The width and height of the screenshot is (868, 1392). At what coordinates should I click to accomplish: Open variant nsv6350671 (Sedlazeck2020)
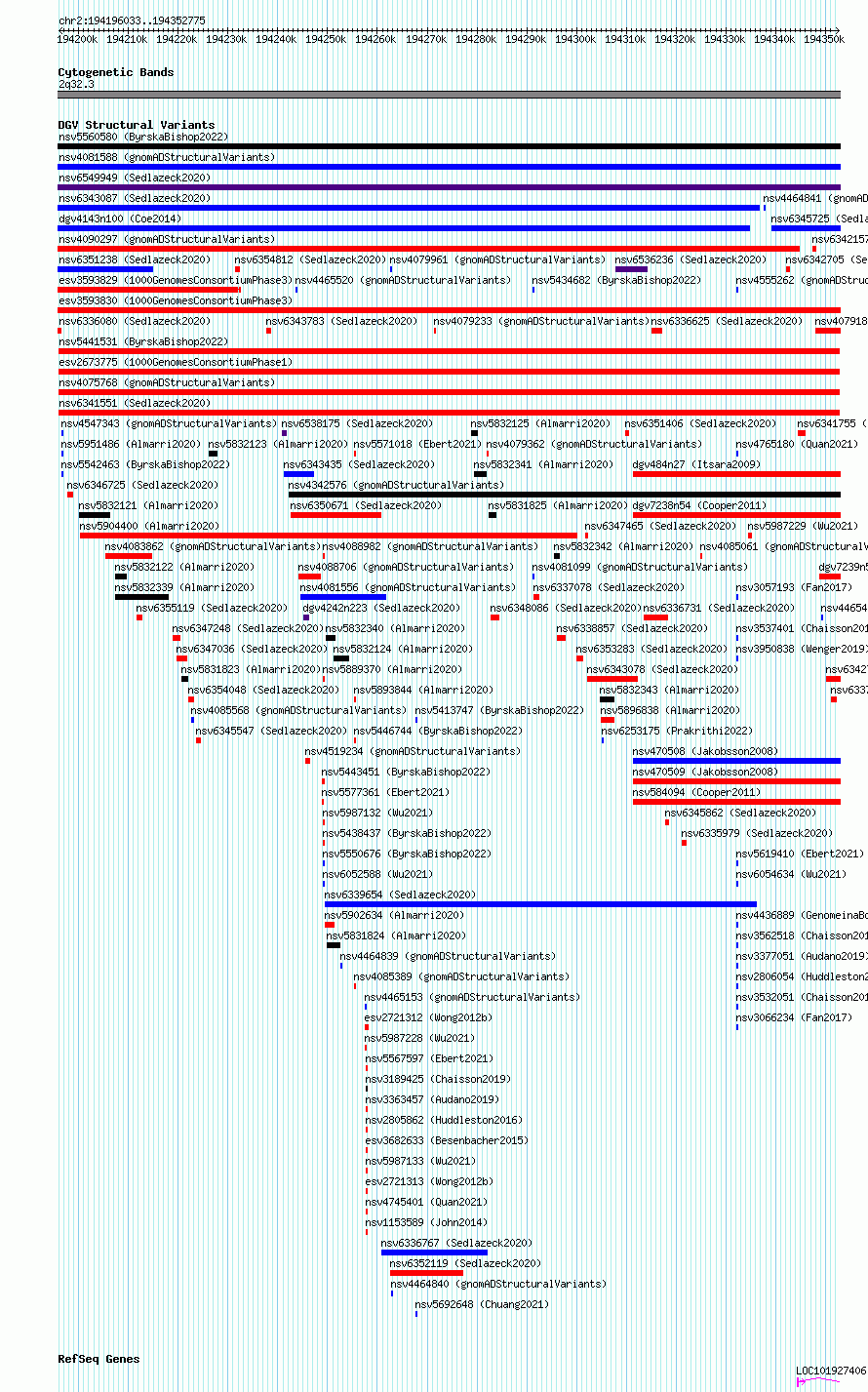(366, 505)
